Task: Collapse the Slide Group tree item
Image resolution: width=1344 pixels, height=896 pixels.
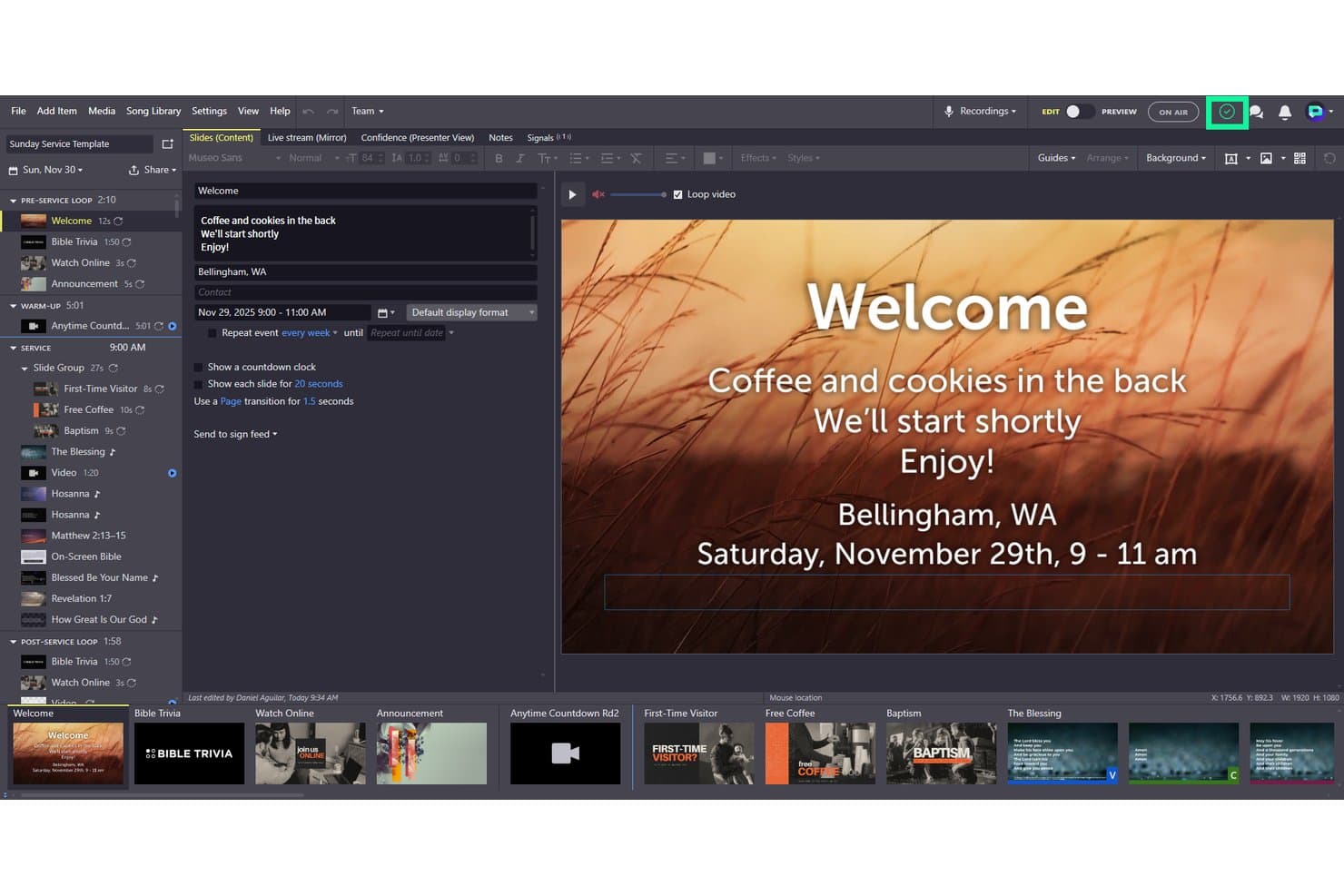Action: (25, 369)
